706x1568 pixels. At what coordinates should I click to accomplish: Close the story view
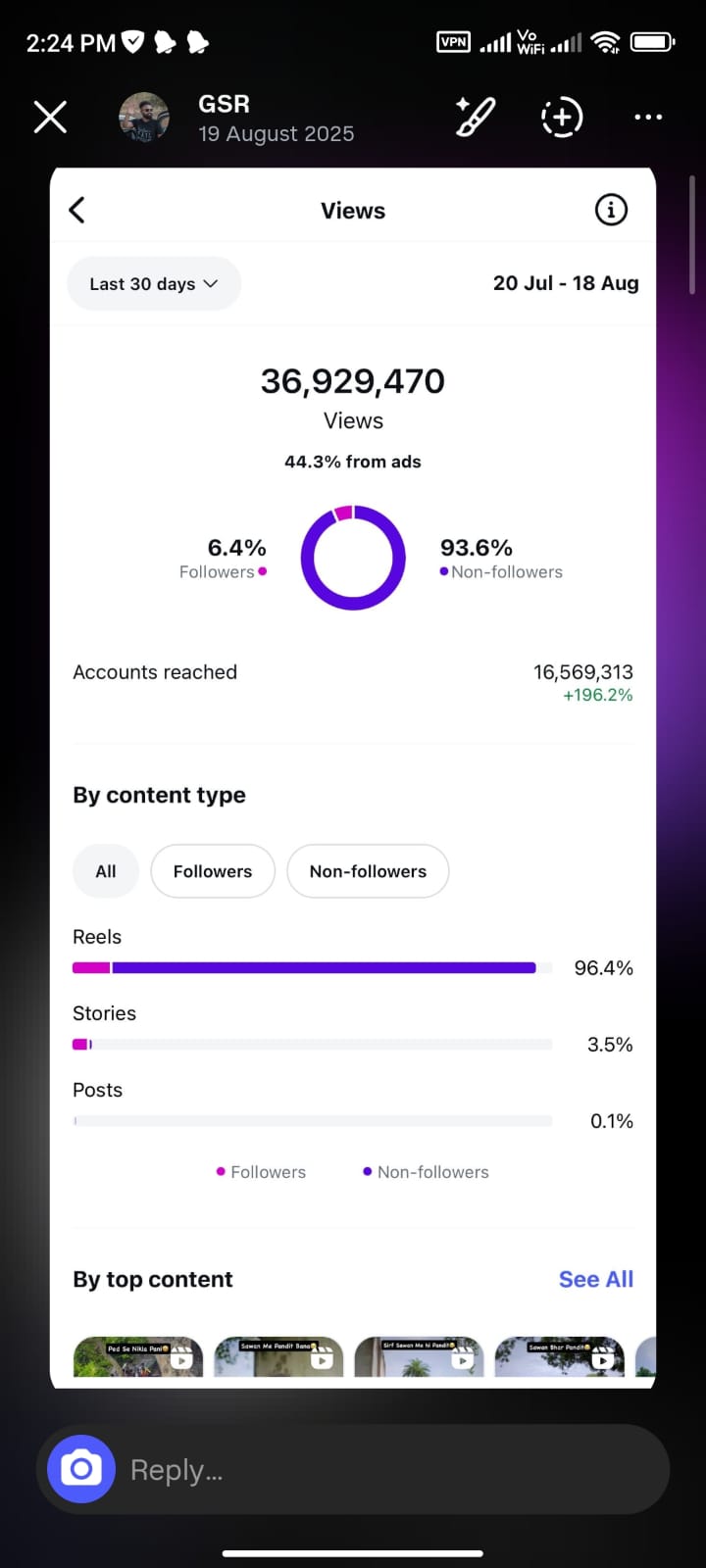click(49, 117)
